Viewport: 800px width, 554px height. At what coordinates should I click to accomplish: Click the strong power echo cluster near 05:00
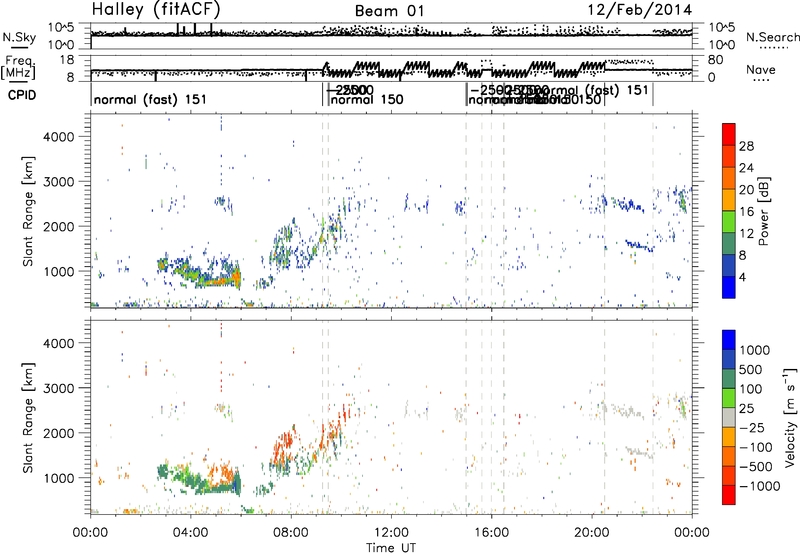point(220,279)
